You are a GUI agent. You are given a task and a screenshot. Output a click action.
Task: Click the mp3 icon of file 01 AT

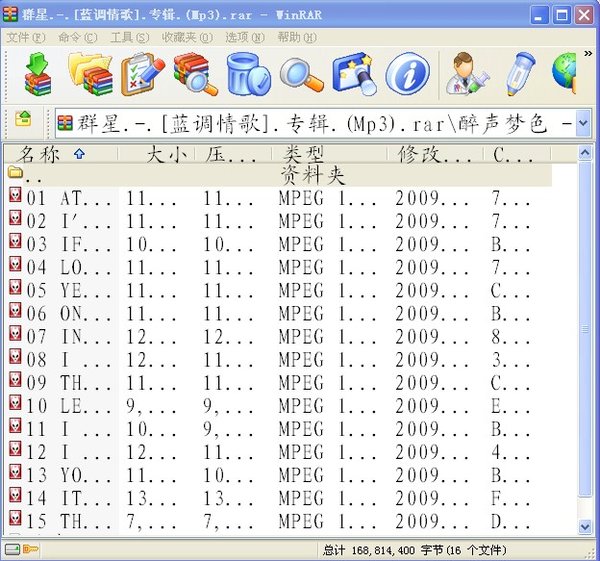coord(15,195)
